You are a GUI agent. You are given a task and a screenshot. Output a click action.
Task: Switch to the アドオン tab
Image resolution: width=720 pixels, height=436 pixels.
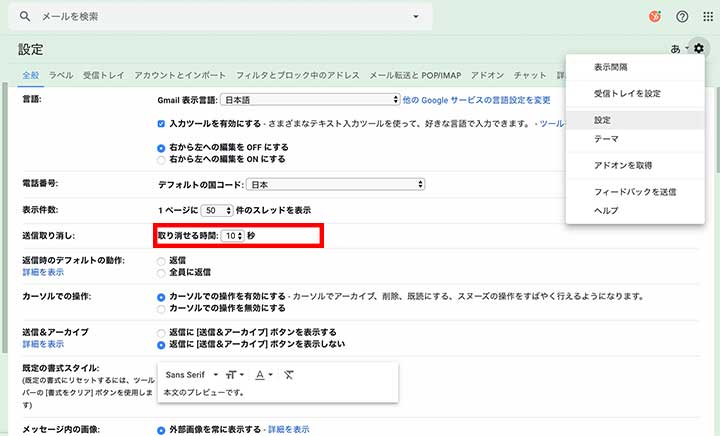coord(487,75)
